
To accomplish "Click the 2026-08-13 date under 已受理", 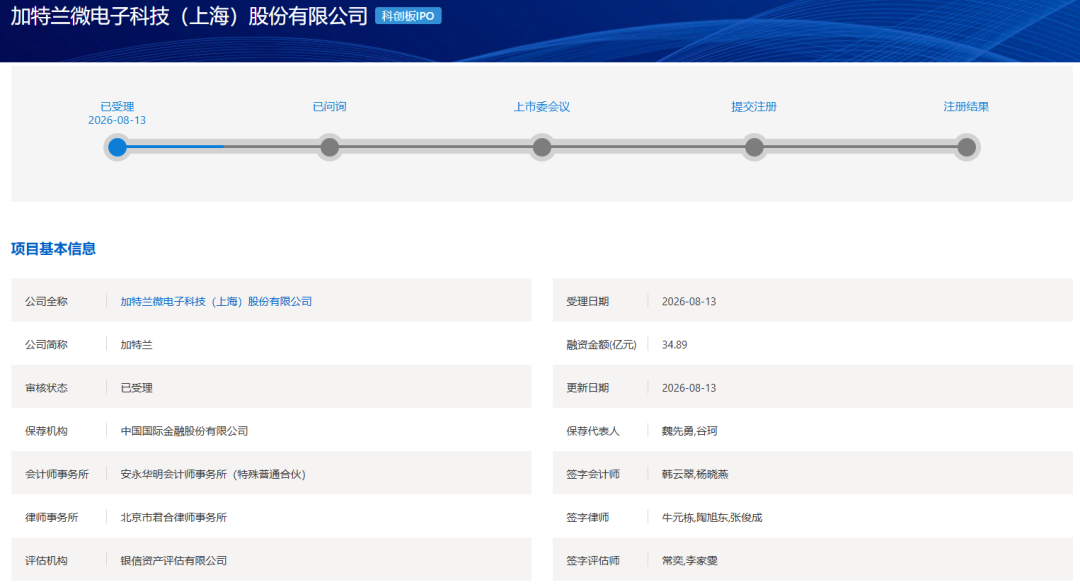I will [117, 120].
